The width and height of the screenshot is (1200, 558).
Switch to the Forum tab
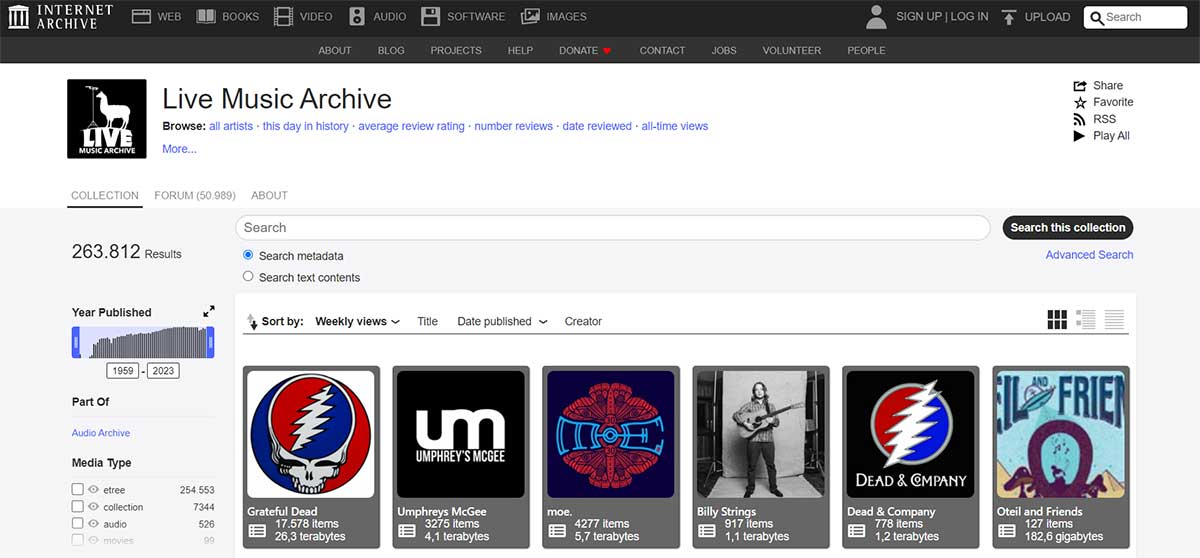point(194,195)
